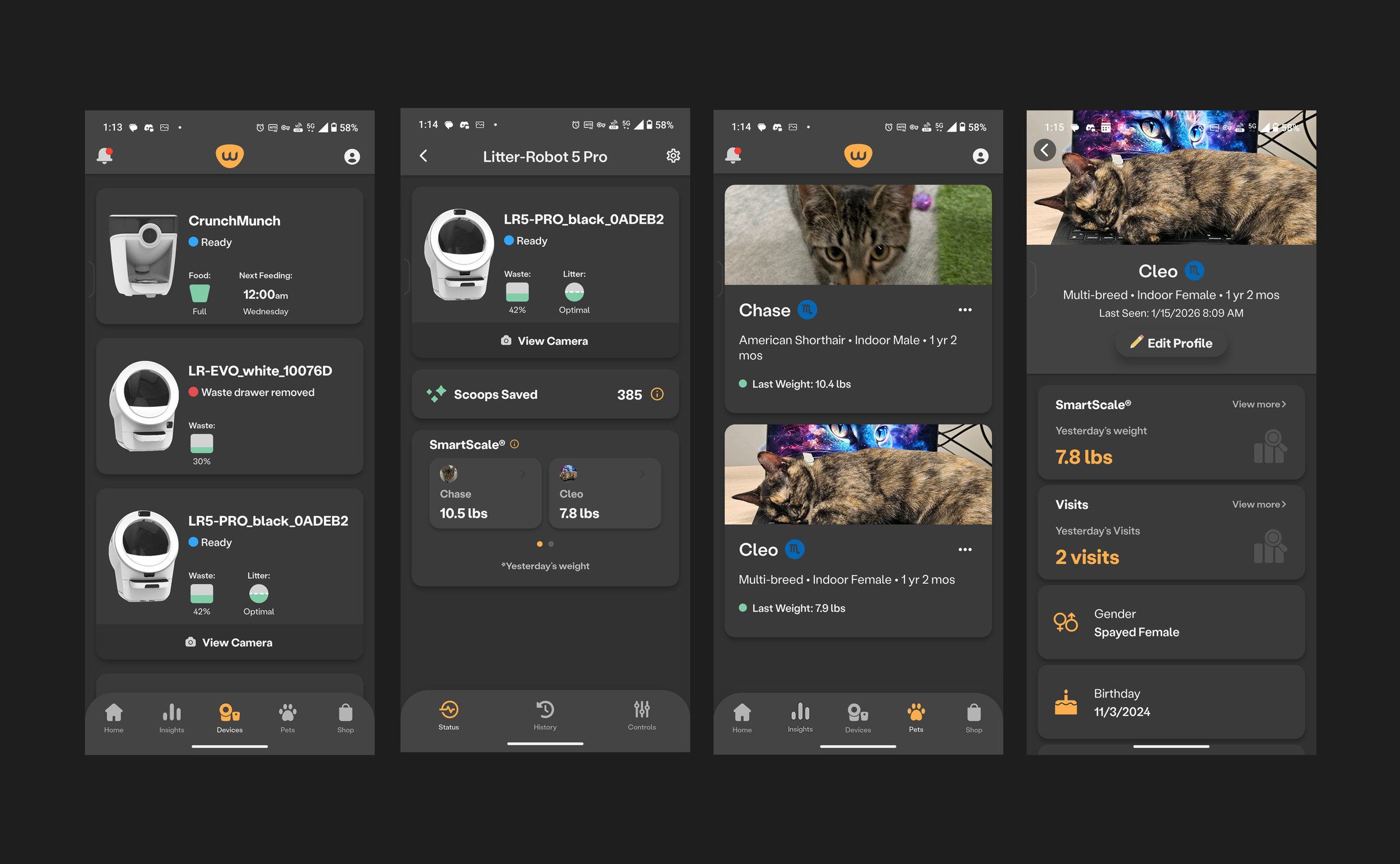The height and width of the screenshot is (864, 1400).
Task: Tap View Camera on Litter-Robot 5 Pro screen
Action: point(545,341)
